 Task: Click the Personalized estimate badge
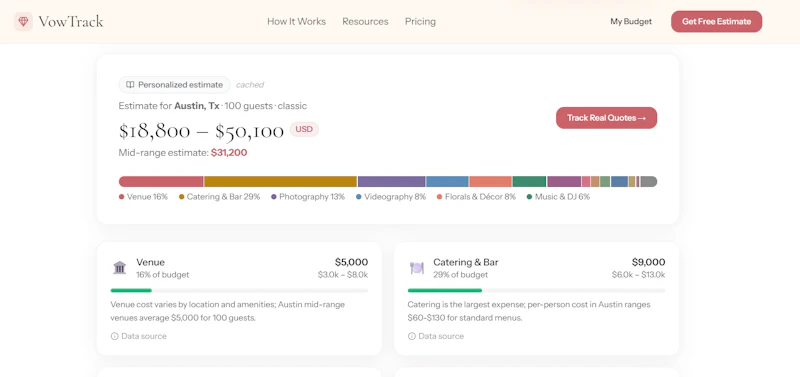pos(174,85)
